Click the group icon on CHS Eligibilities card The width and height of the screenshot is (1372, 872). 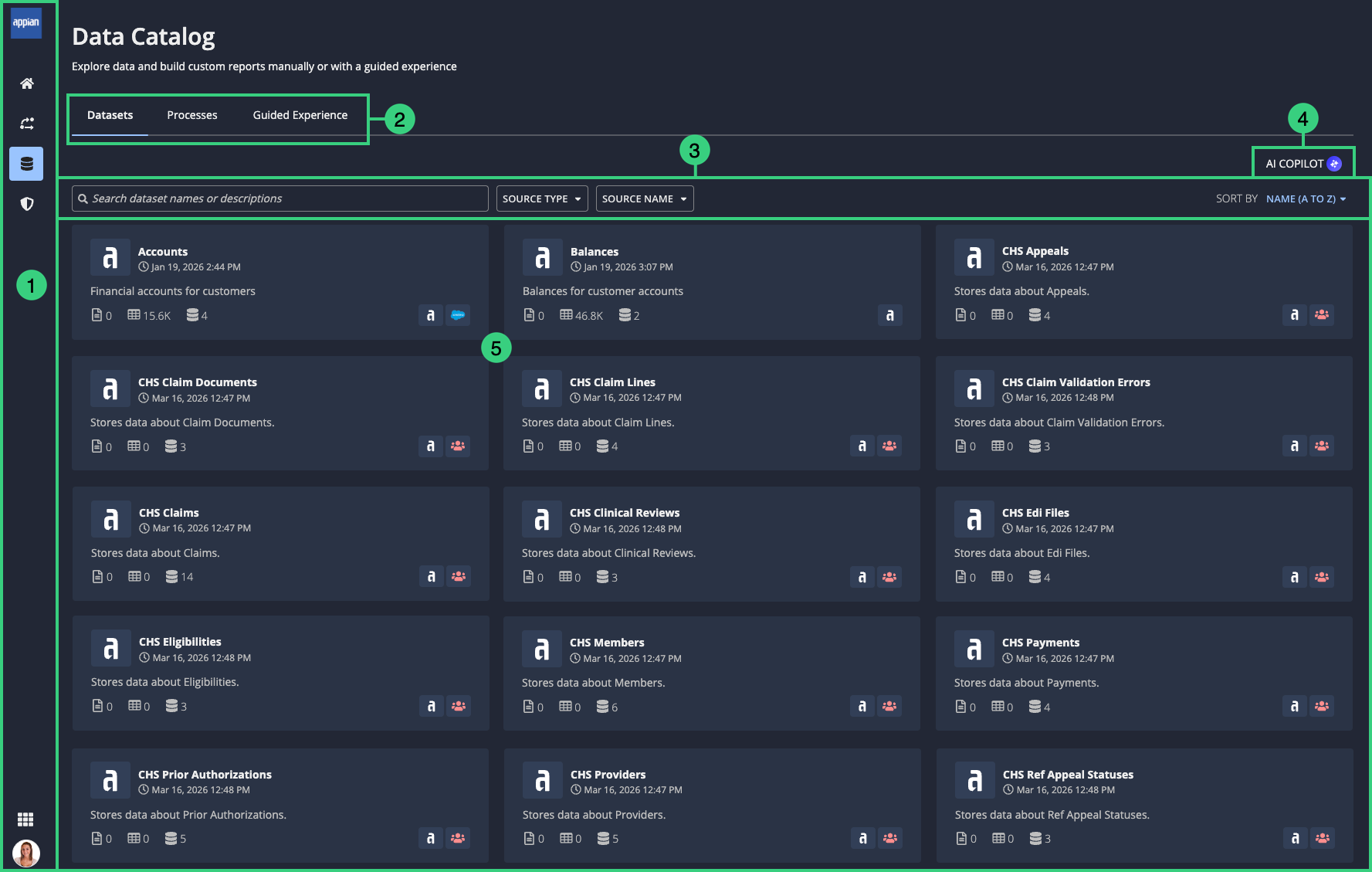point(459,706)
